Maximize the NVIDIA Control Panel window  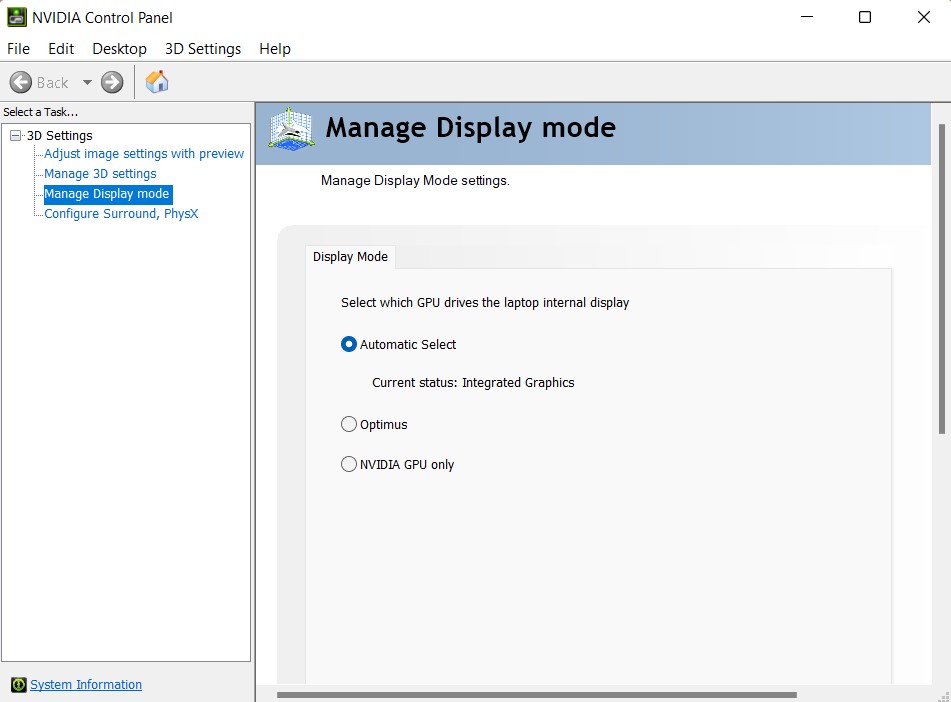[865, 17]
